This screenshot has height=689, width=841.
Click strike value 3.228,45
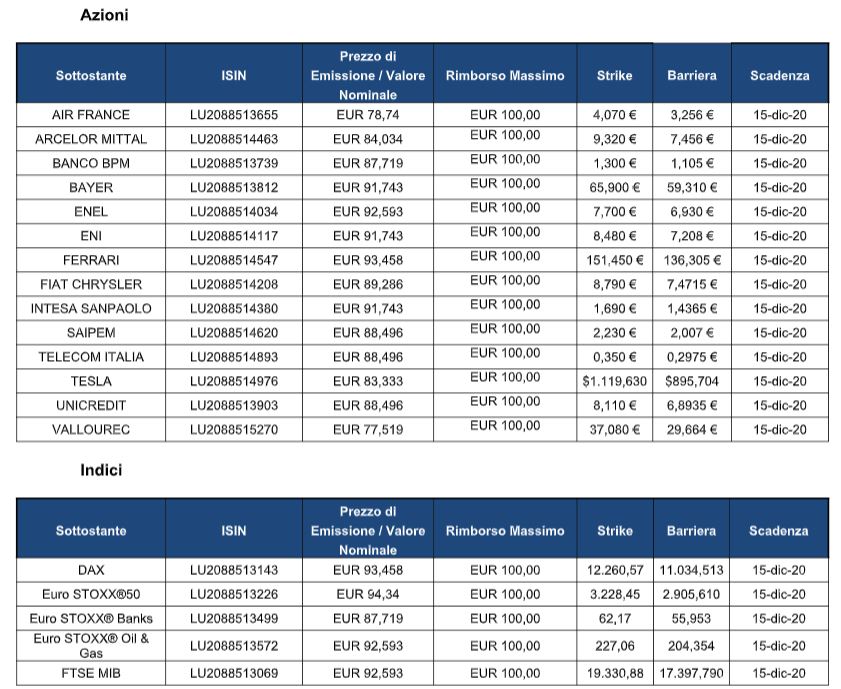pos(615,594)
